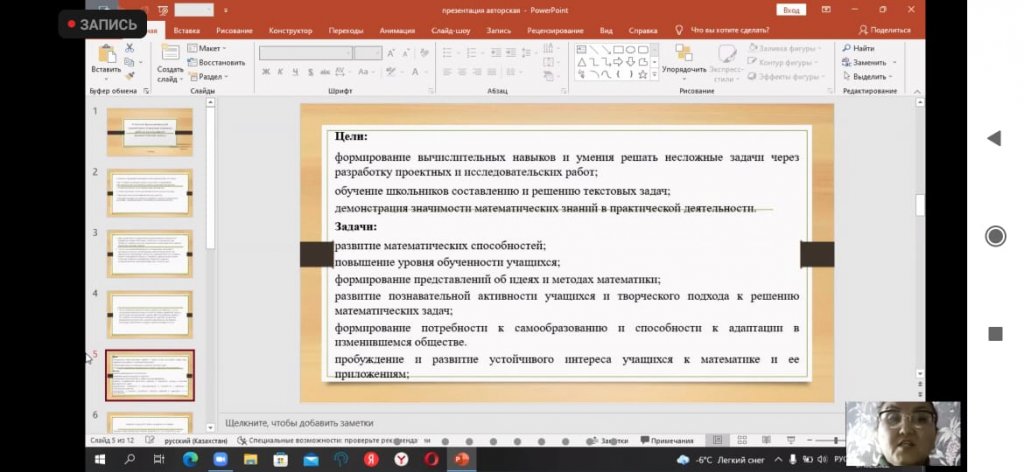This screenshot has height=472, width=1024.
Task: Click the Что вы хотите сделать search field
Action: 729,31
